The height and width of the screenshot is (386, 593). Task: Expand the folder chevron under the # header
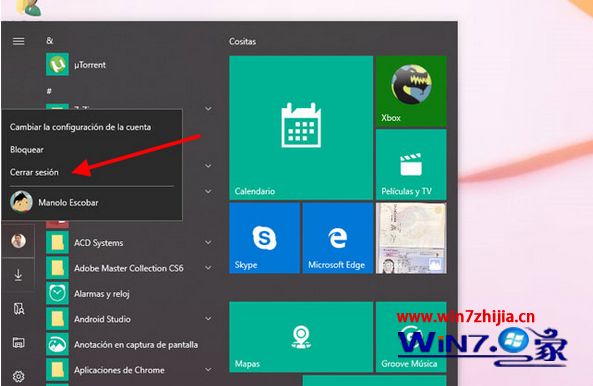[x=208, y=109]
